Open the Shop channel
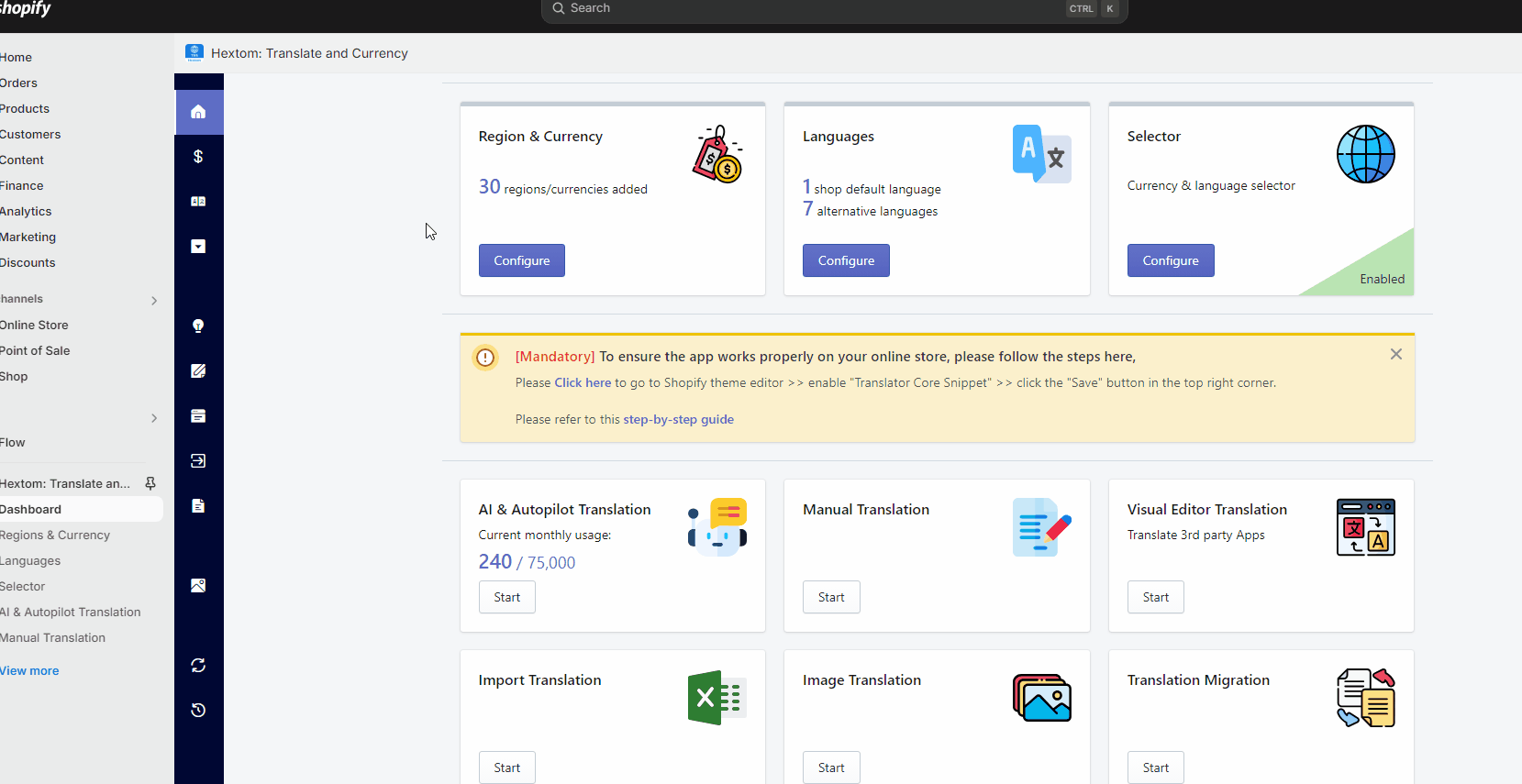 pyautogui.click(x=14, y=376)
